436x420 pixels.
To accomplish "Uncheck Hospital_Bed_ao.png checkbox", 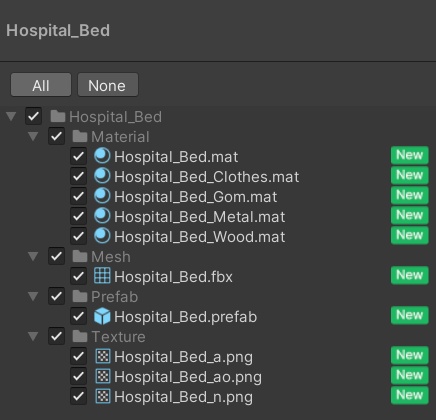I will [x=78, y=376].
